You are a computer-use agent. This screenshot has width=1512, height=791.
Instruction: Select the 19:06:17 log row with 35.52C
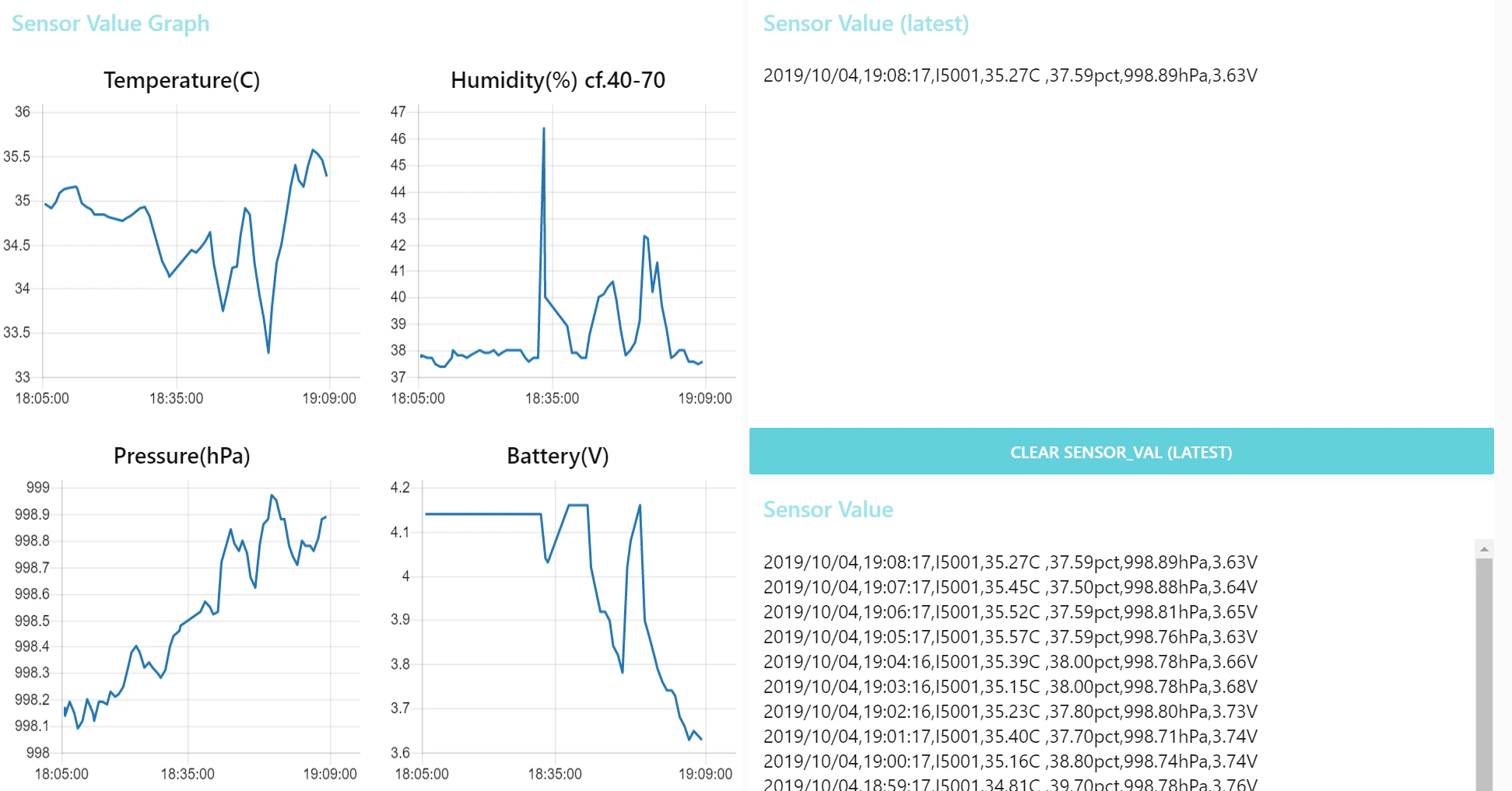[1010, 612]
